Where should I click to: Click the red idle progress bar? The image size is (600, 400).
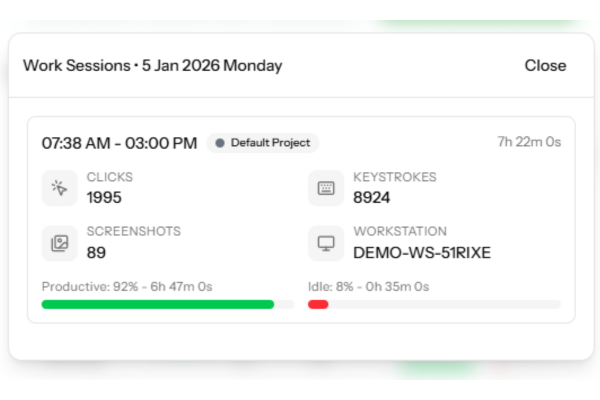pyautogui.click(x=318, y=304)
